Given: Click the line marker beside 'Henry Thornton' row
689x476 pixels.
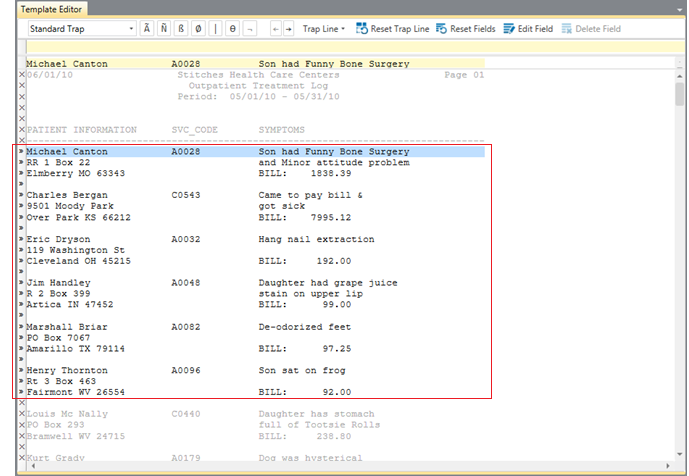Looking at the screenshot, I should pyautogui.click(x=21, y=370).
